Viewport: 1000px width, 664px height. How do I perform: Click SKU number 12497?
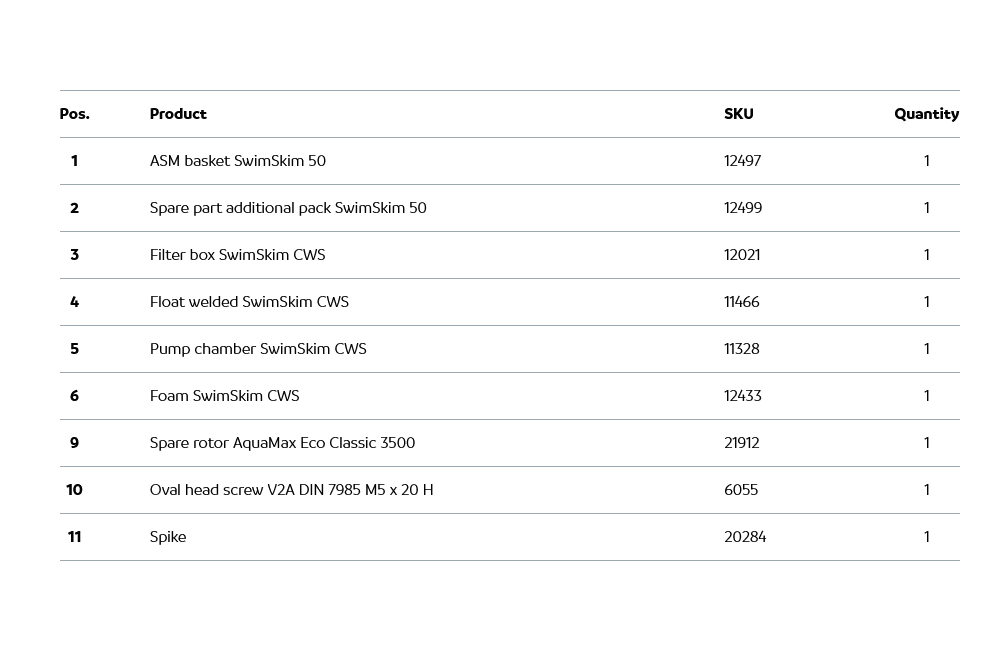[x=743, y=161]
